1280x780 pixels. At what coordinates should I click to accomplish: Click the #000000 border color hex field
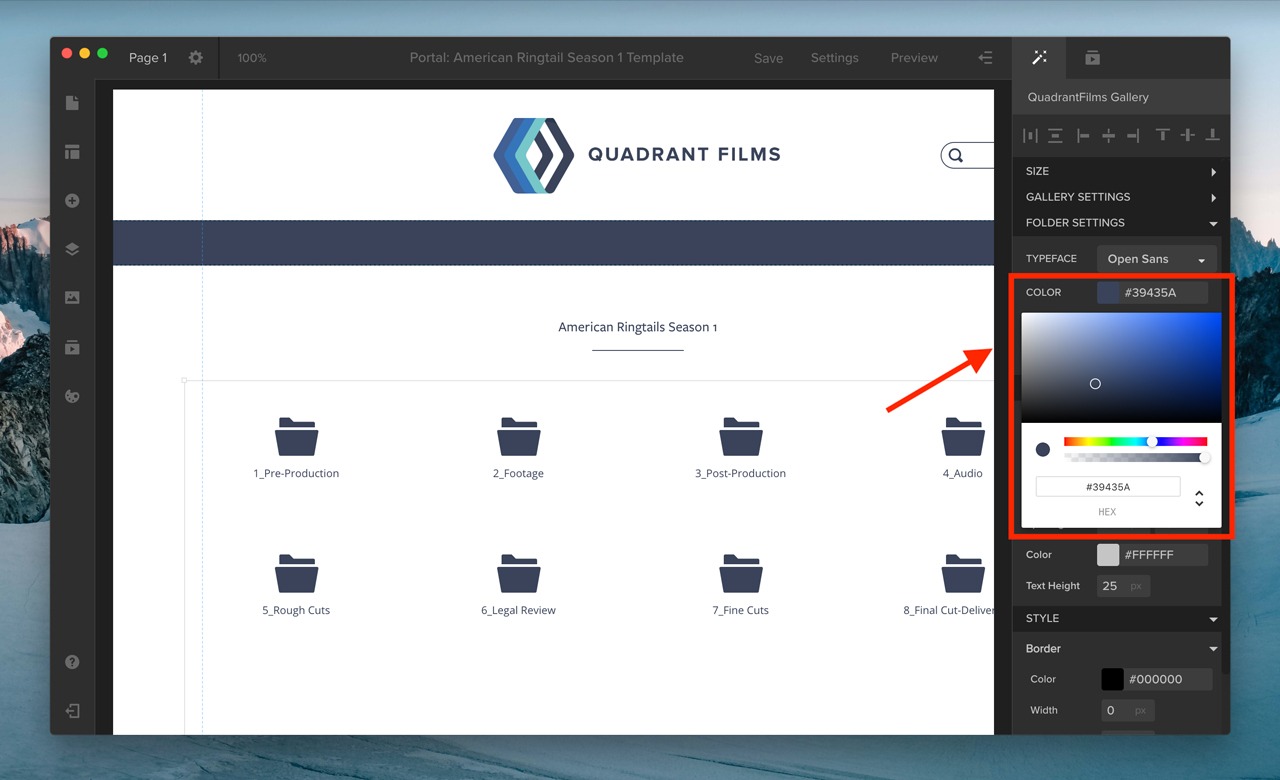[x=1168, y=679]
